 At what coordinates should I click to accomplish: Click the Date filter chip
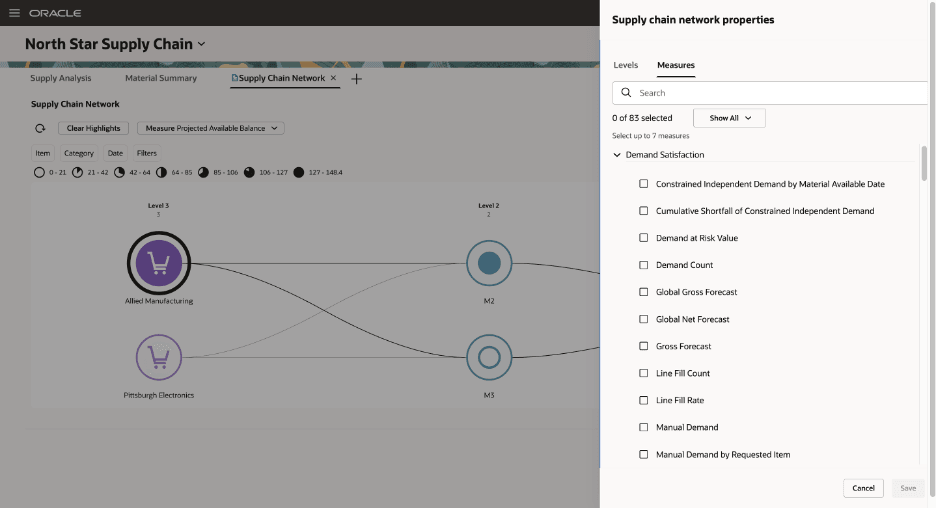tap(115, 153)
